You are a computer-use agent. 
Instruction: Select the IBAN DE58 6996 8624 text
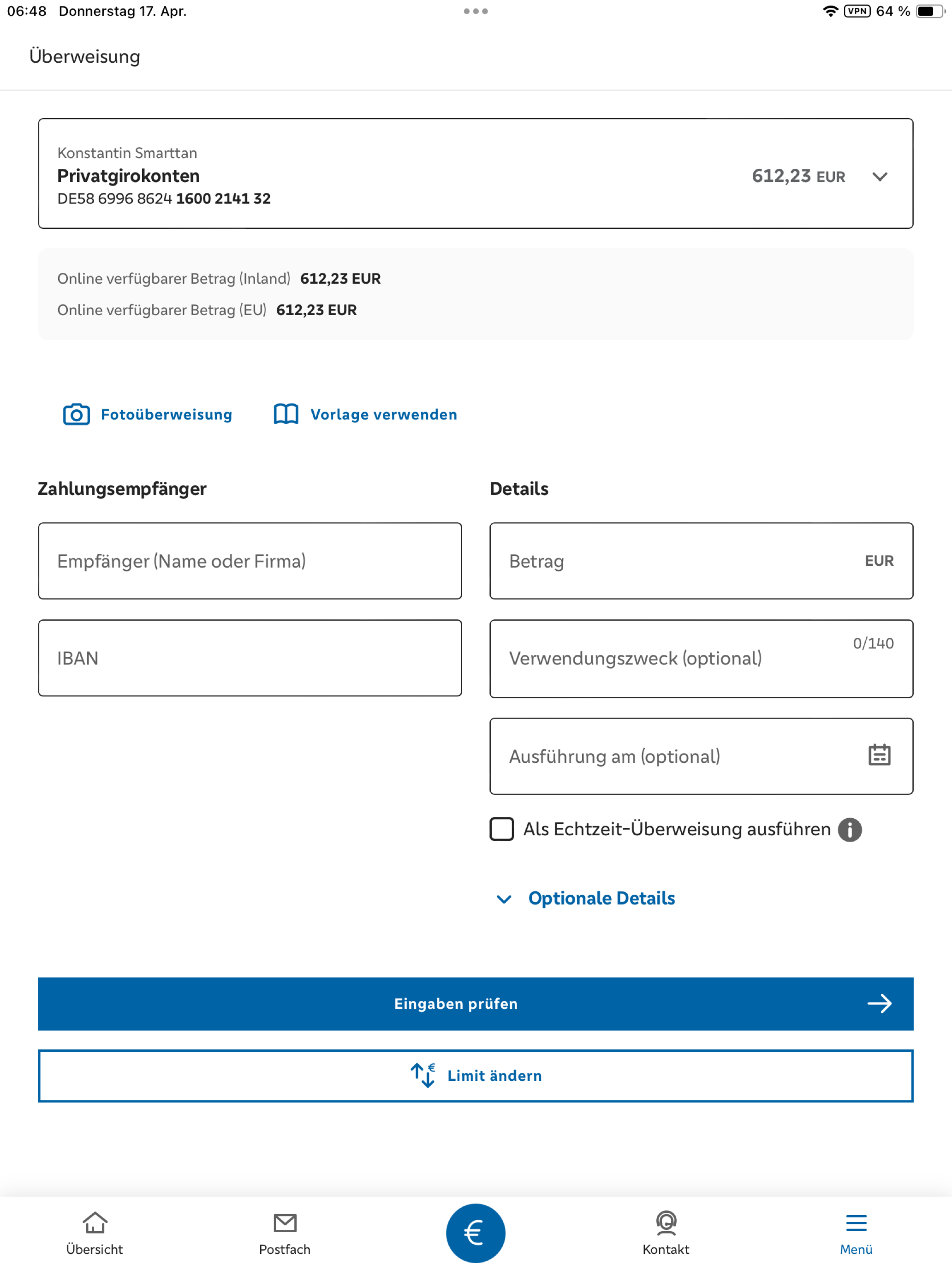coord(114,198)
